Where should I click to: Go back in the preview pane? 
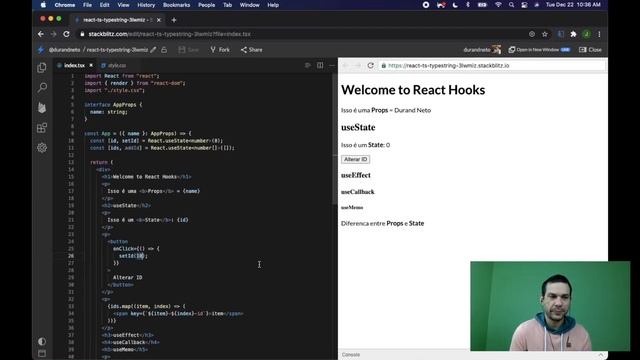click(346, 65)
